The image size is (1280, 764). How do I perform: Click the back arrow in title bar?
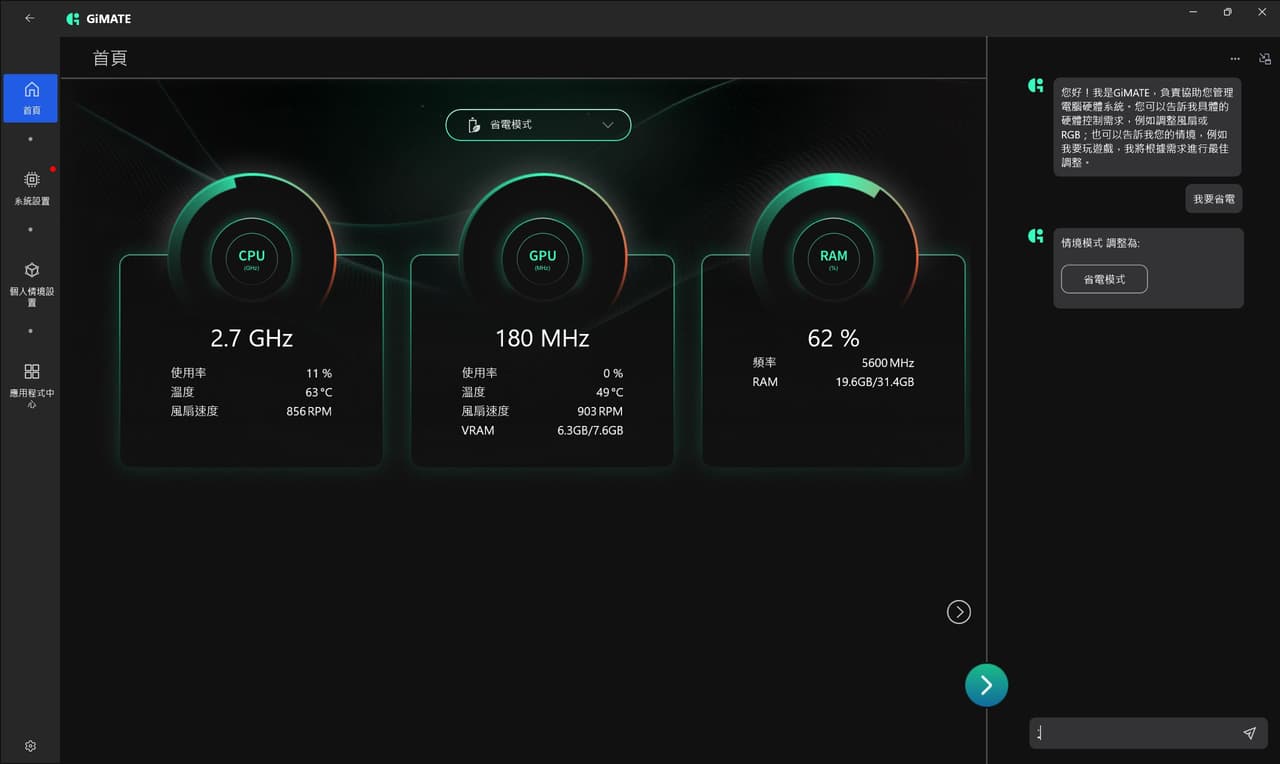(x=29, y=18)
